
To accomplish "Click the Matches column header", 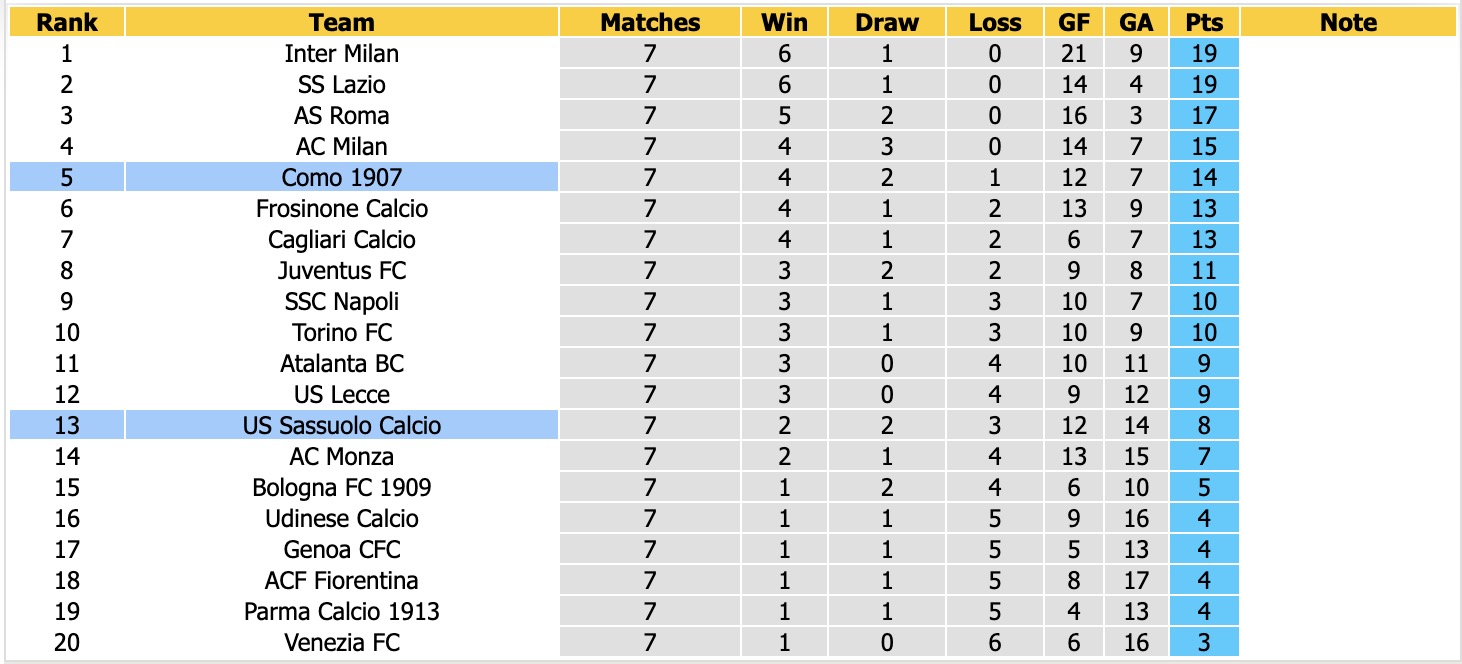I will coord(650,22).
